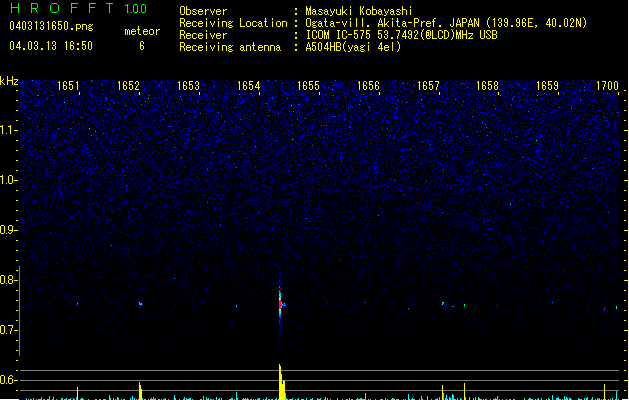Image resolution: width=629 pixels, height=400 pixels.
Task: Click the 1658 time axis marker
Action: pos(487,86)
